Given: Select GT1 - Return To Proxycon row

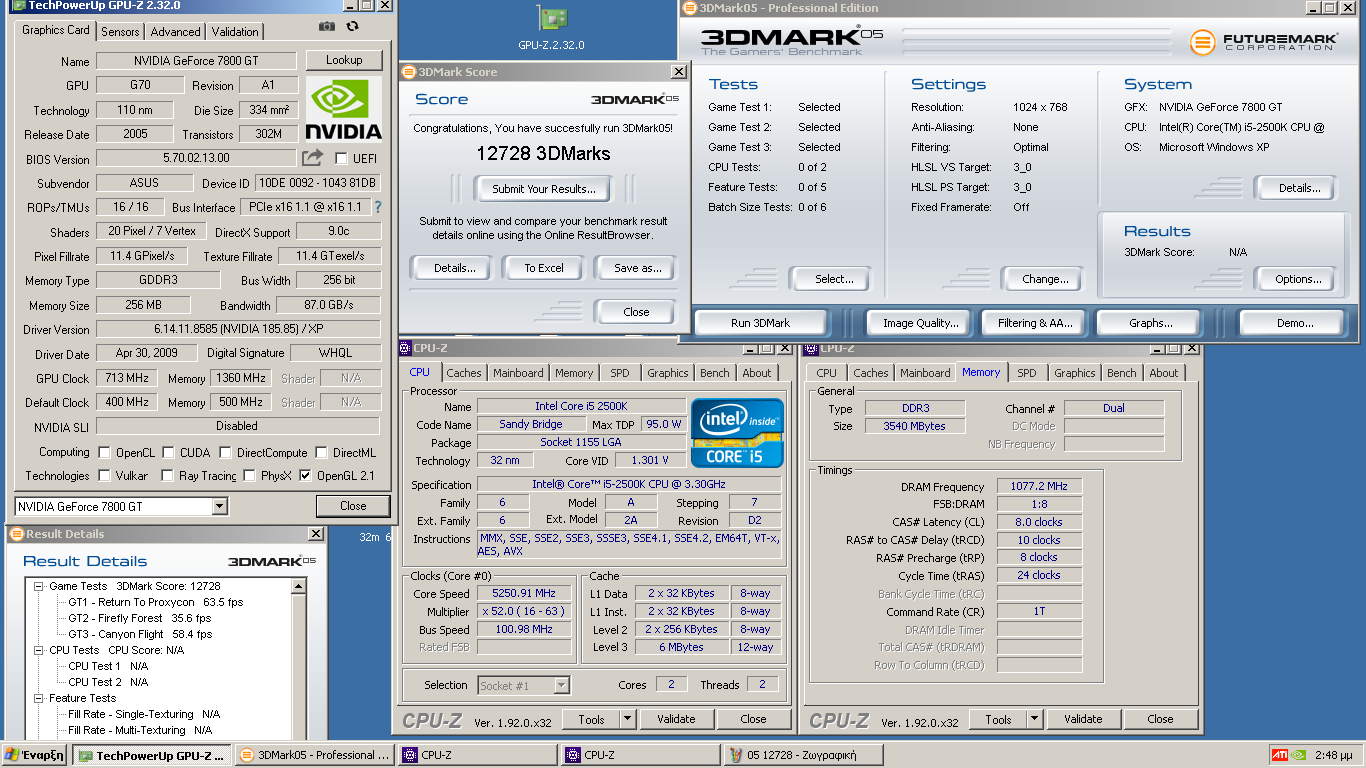Looking at the screenshot, I should (156, 602).
